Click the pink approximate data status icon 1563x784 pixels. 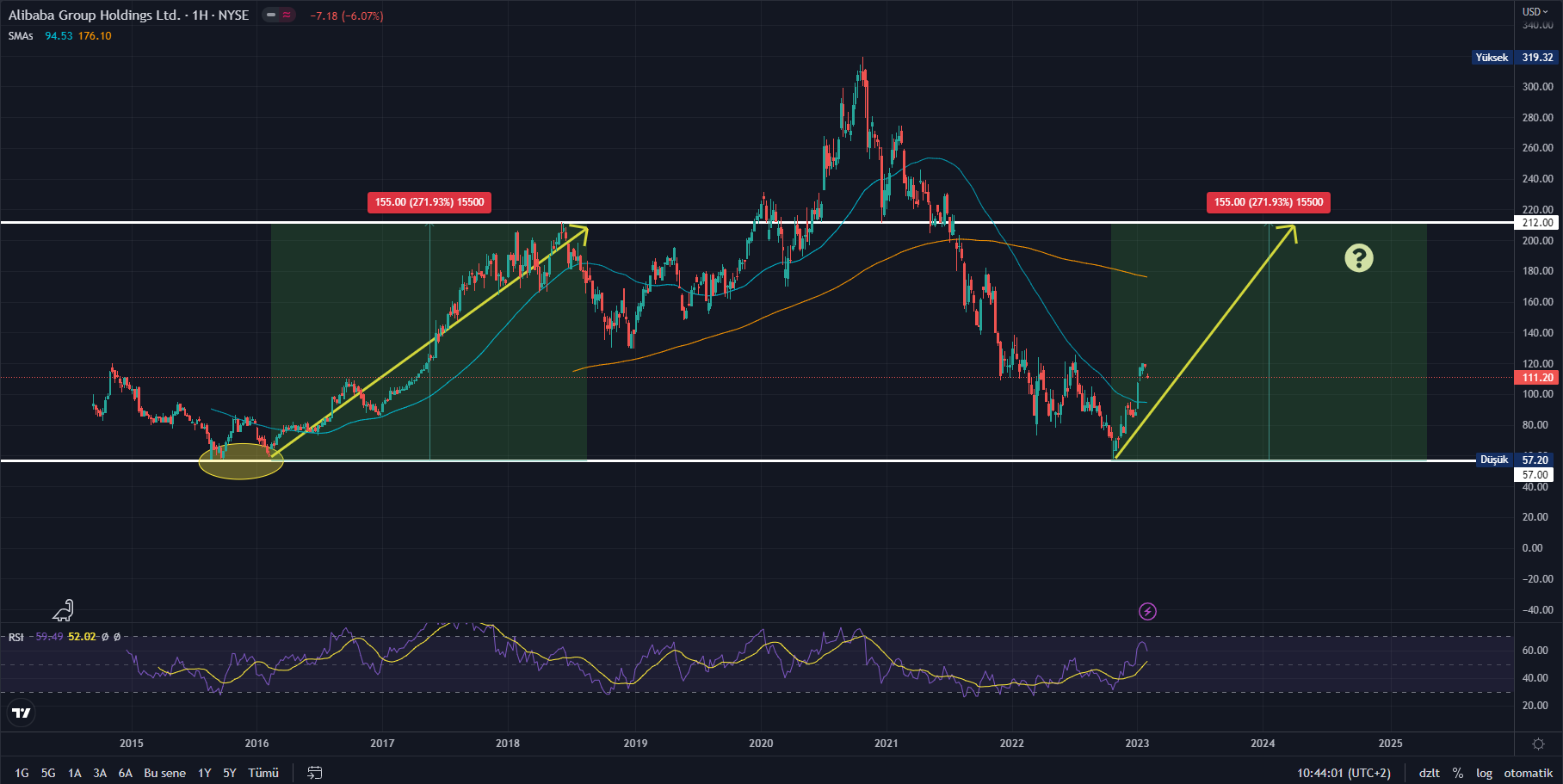pyautogui.click(x=287, y=15)
